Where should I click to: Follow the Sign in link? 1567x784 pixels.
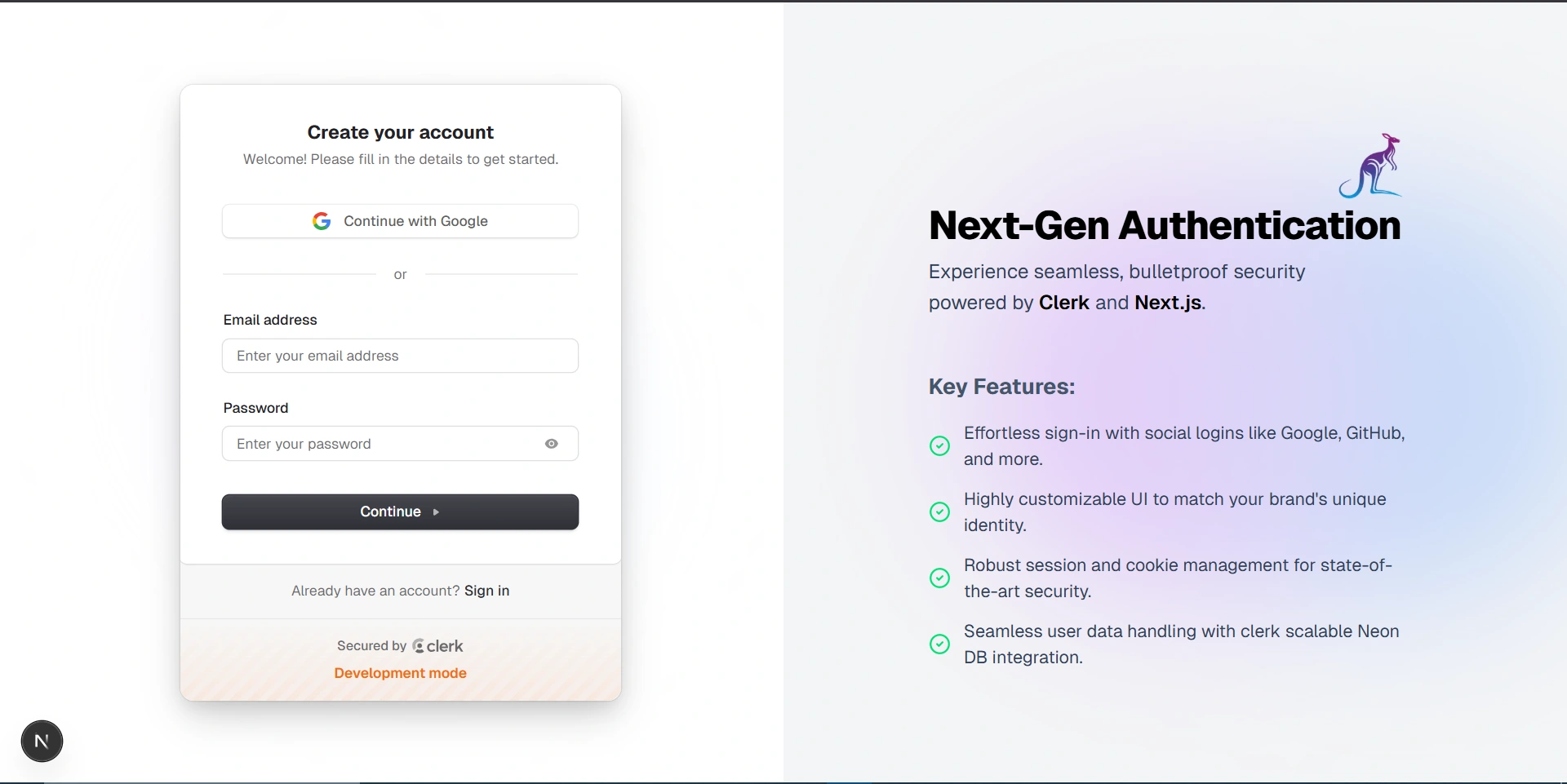click(x=486, y=591)
